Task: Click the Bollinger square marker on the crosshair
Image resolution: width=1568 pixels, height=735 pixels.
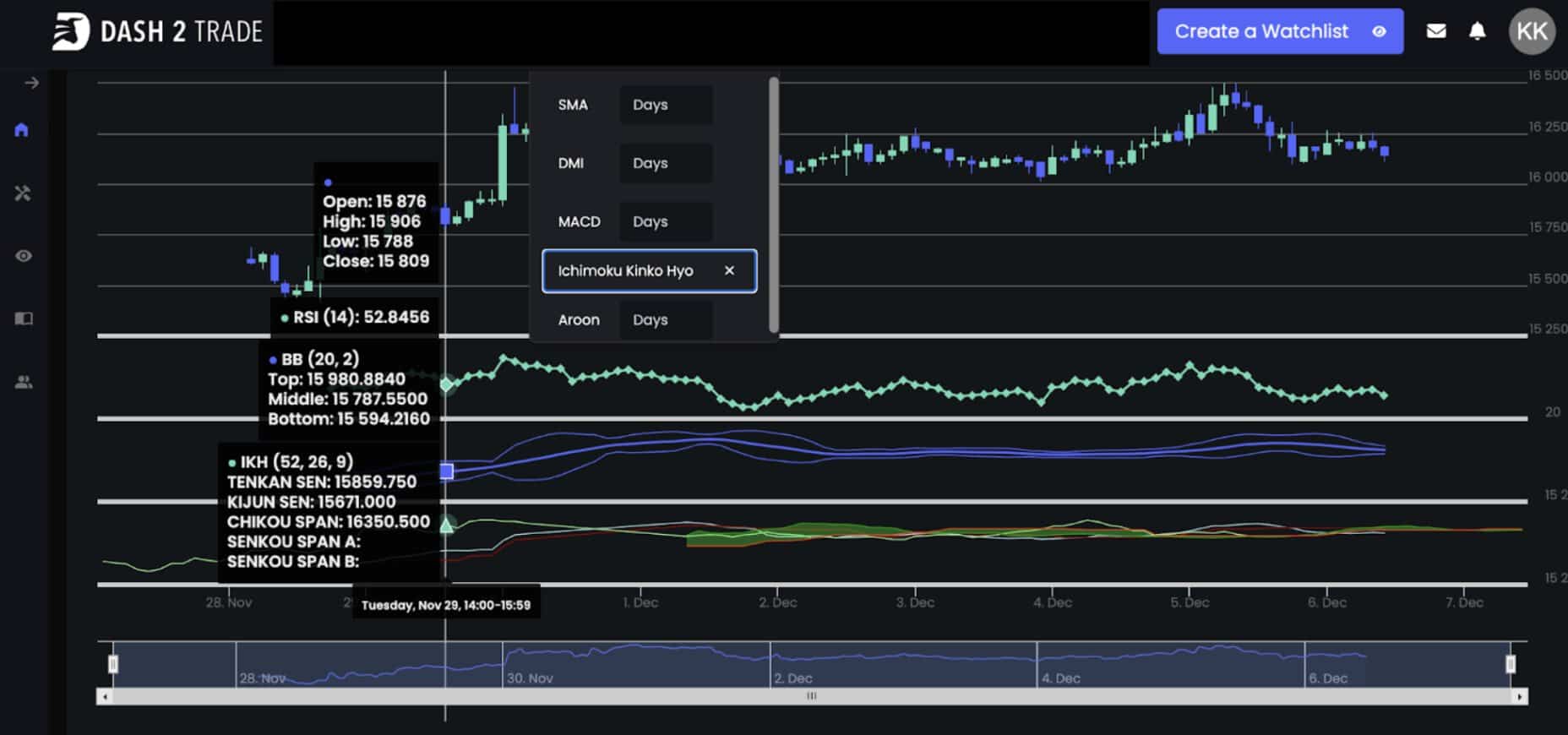Action: (x=447, y=471)
